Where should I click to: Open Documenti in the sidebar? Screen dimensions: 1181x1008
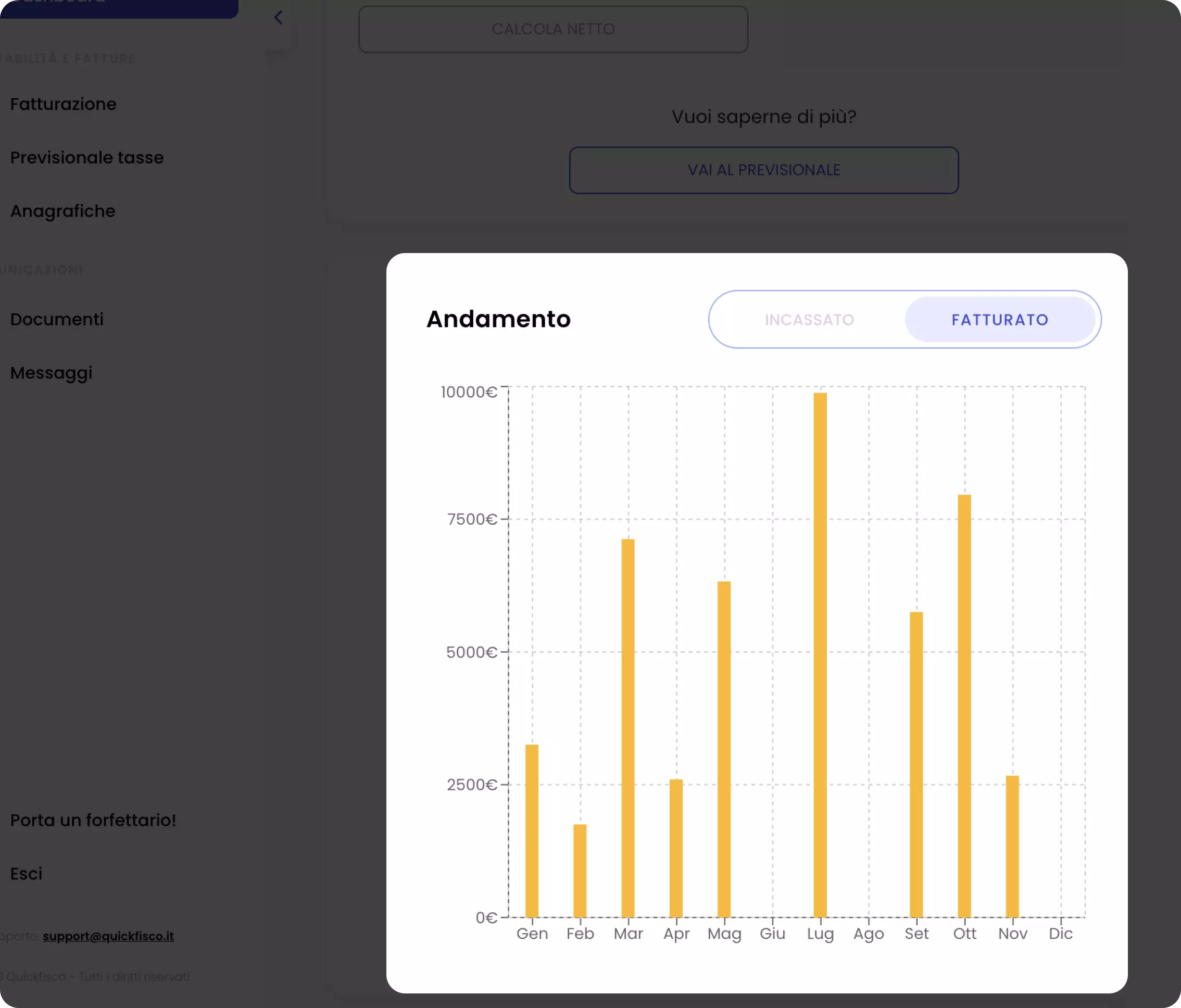pyautogui.click(x=57, y=320)
